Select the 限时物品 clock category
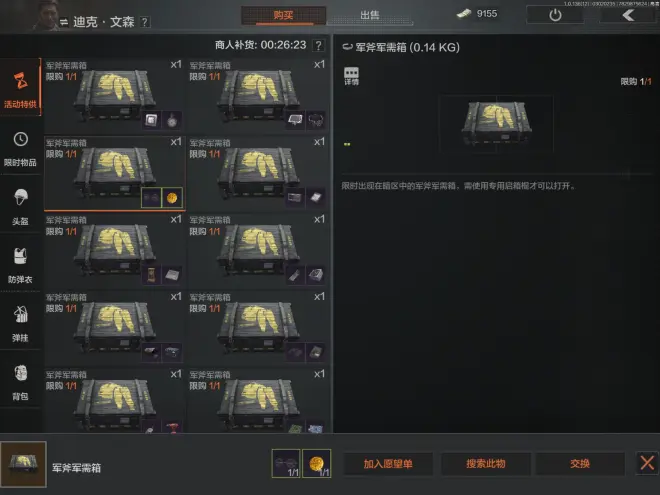Viewport: 660px width, 495px height. (21, 146)
